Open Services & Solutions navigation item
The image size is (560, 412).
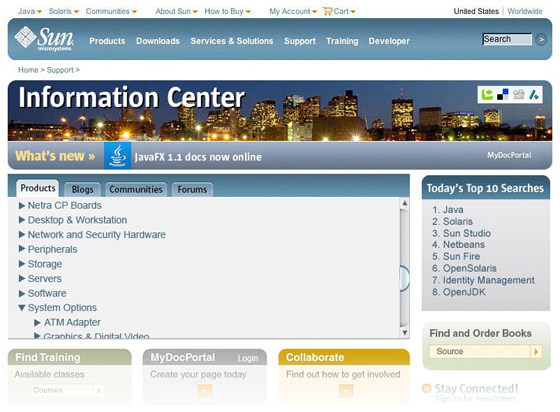(x=232, y=41)
